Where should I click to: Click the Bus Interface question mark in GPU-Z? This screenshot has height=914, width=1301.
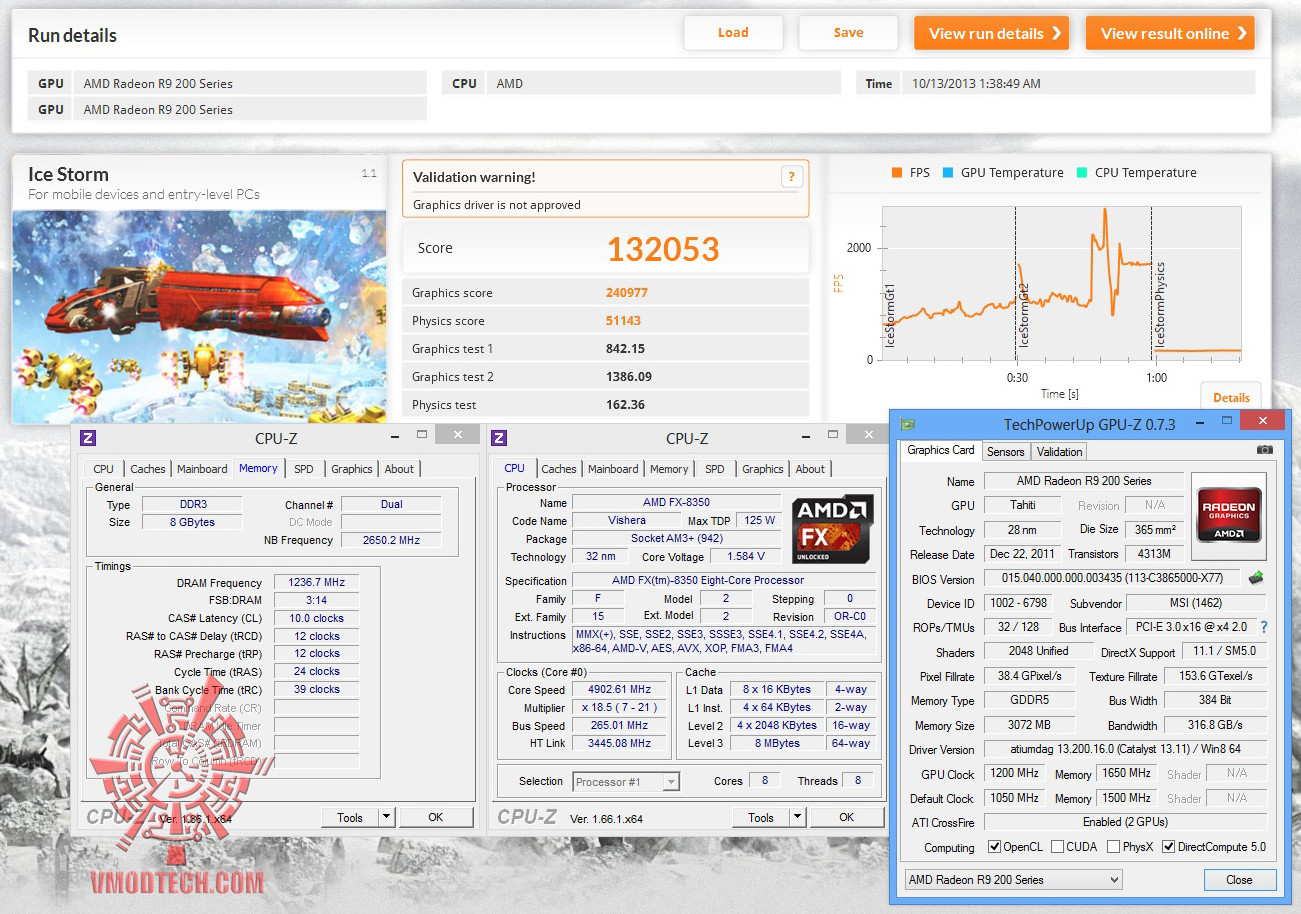tap(1263, 628)
